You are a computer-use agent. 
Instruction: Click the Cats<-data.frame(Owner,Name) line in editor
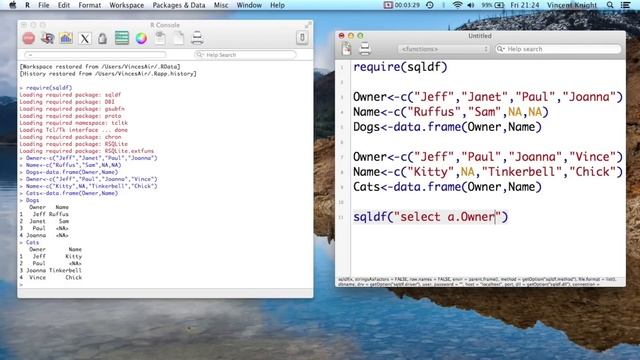point(447,187)
